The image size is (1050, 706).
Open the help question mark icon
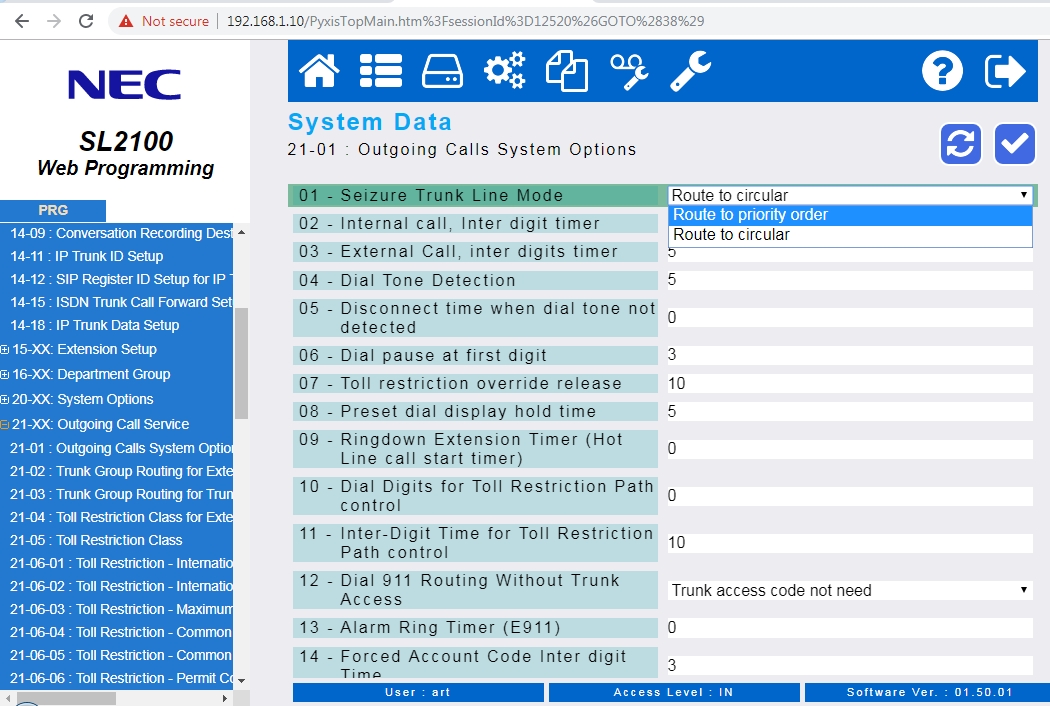click(942, 71)
